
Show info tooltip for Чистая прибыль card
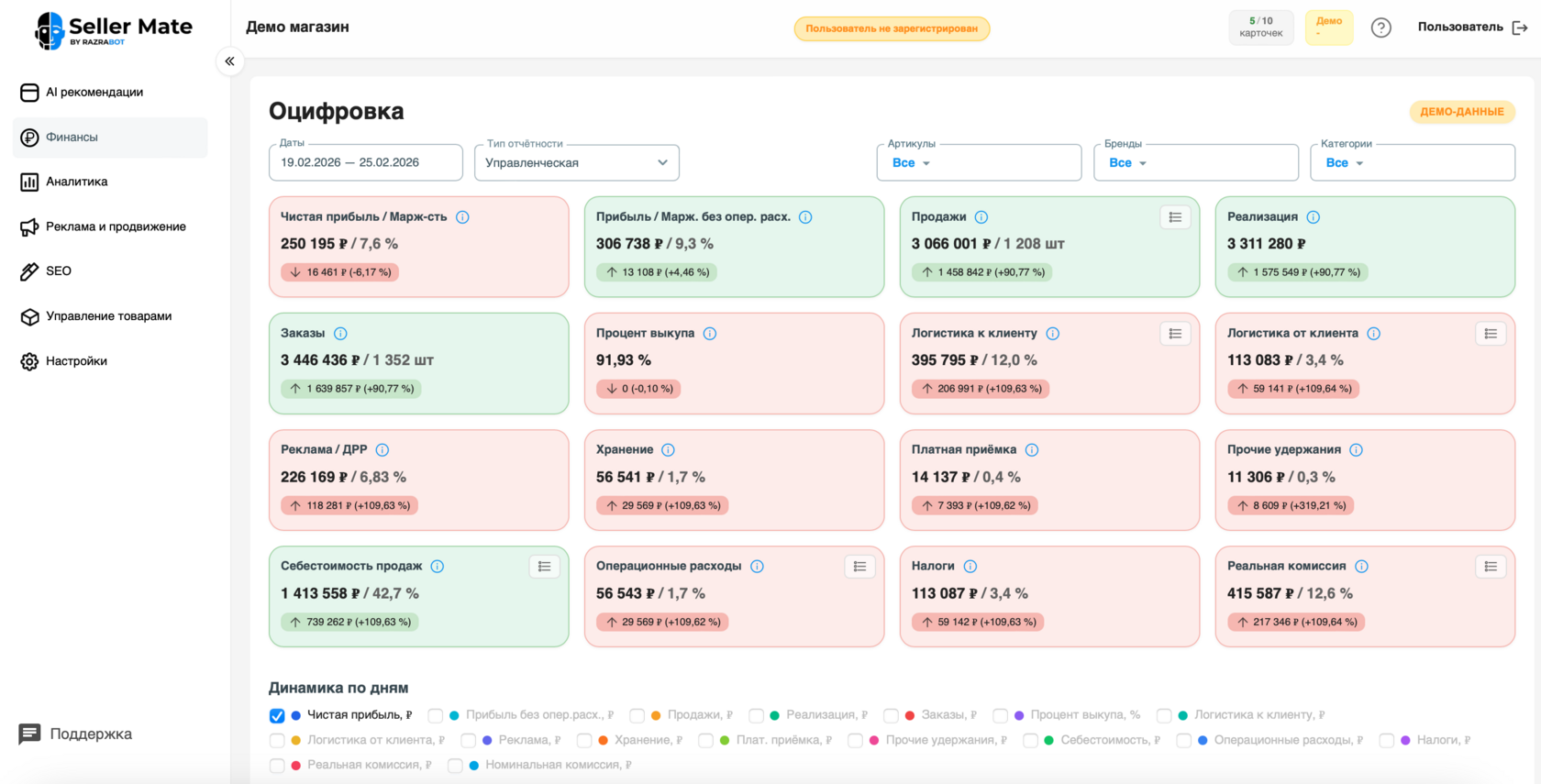click(x=462, y=217)
